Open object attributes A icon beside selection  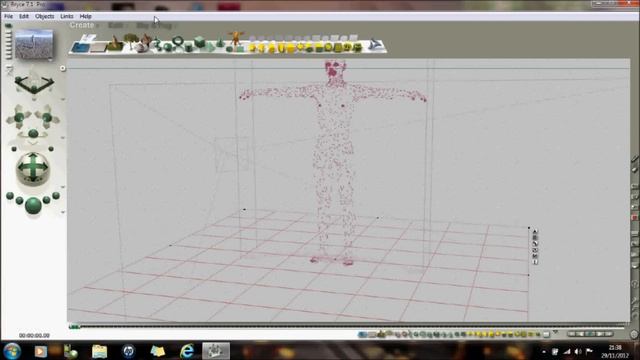pyautogui.click(x=535, y=231)
